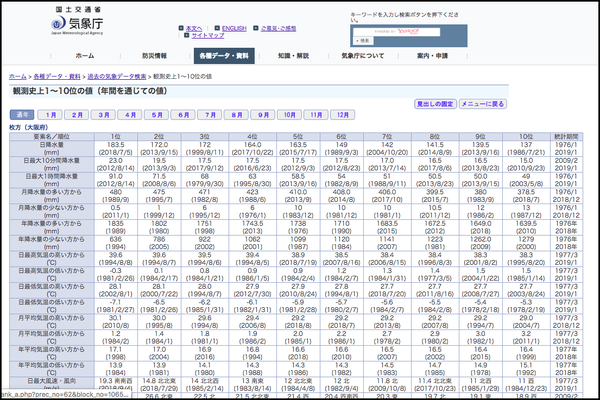The height and width of the screenshot is (400, 600).
Task: Open the 気象庁について navigation menu
Action: click(x=362, y=56)
